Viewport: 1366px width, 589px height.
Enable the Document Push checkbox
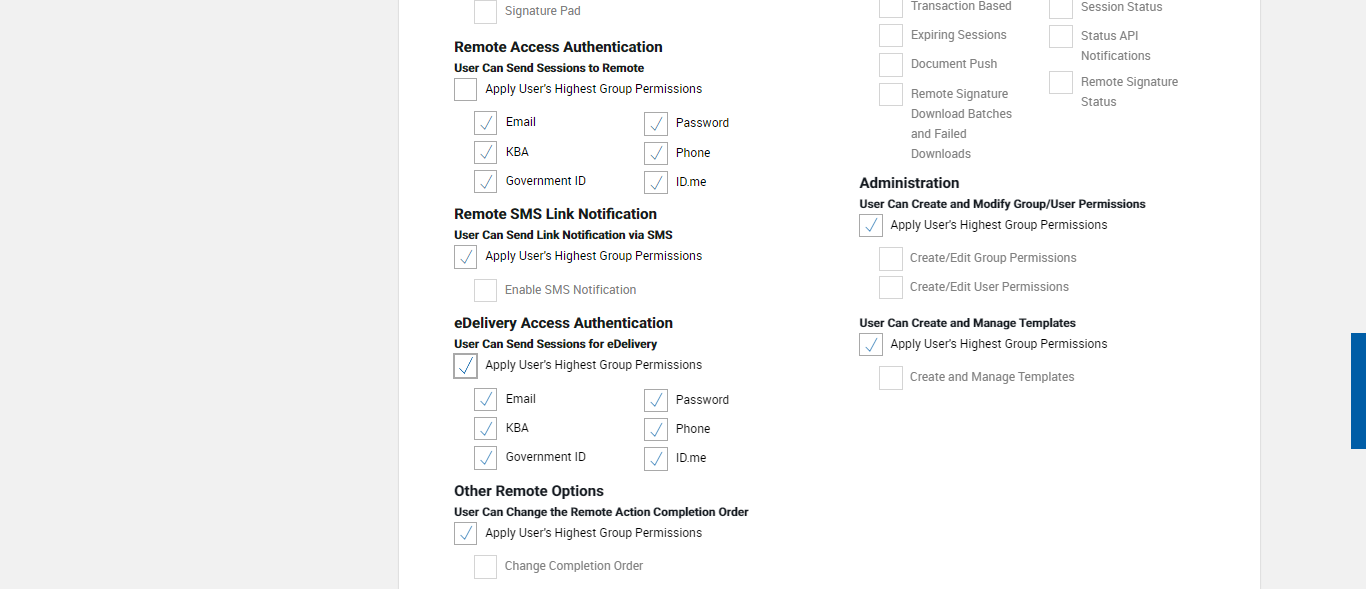click(891, 65)
